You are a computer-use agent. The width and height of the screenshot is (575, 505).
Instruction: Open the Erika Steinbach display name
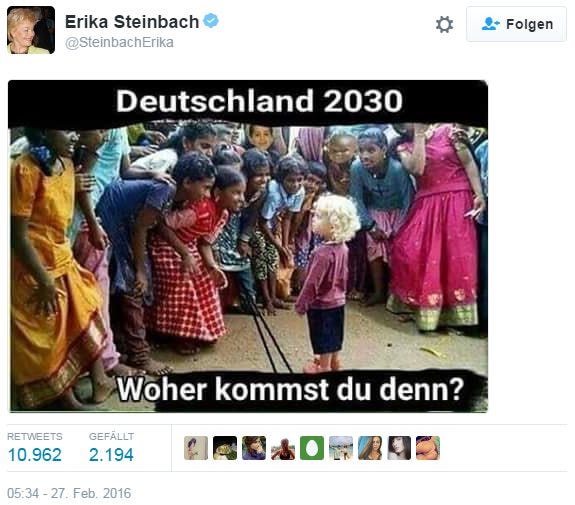tap(132, 22)
